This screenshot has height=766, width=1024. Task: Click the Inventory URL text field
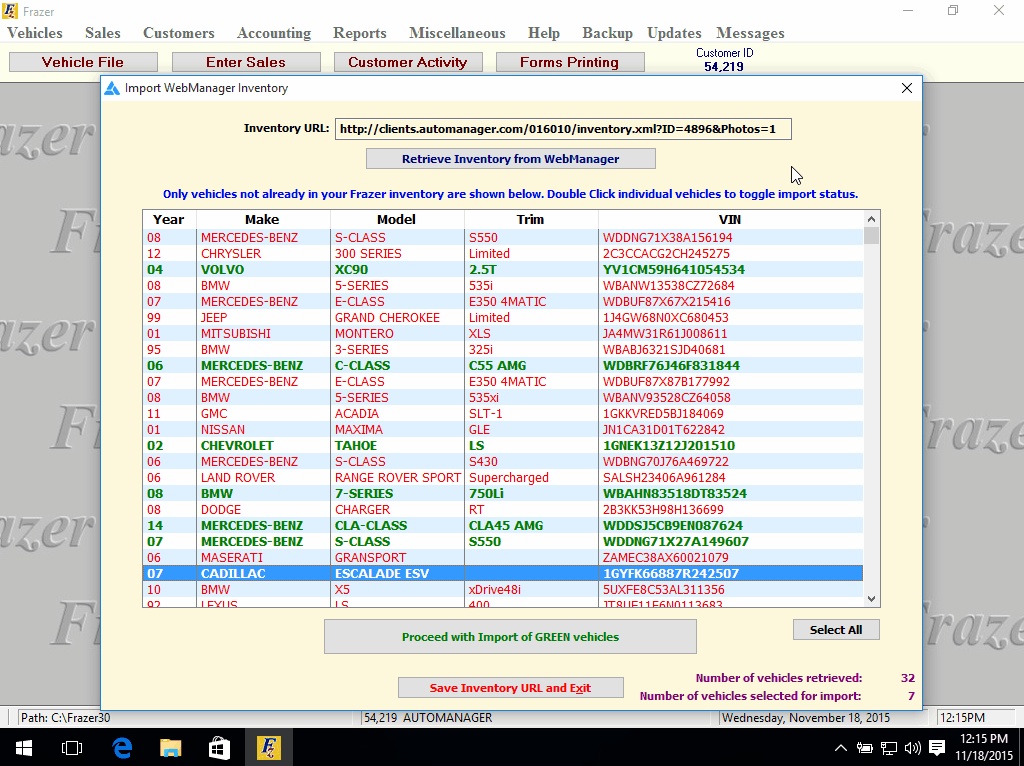coord(562,129)
